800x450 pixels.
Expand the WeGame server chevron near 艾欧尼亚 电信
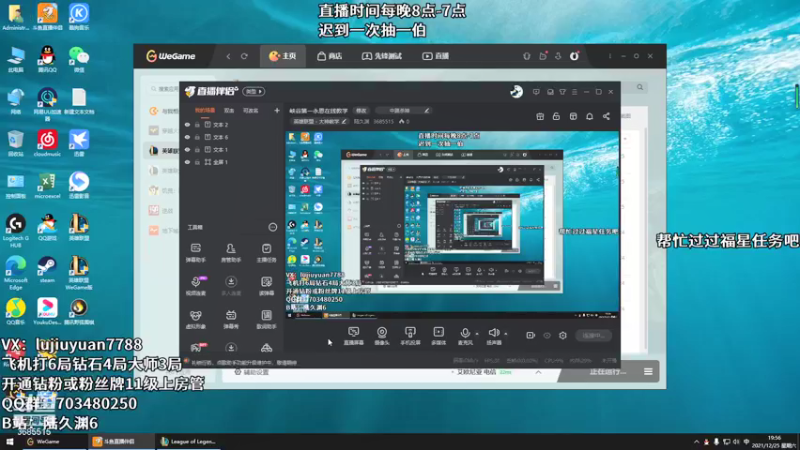tap(538, 372)
